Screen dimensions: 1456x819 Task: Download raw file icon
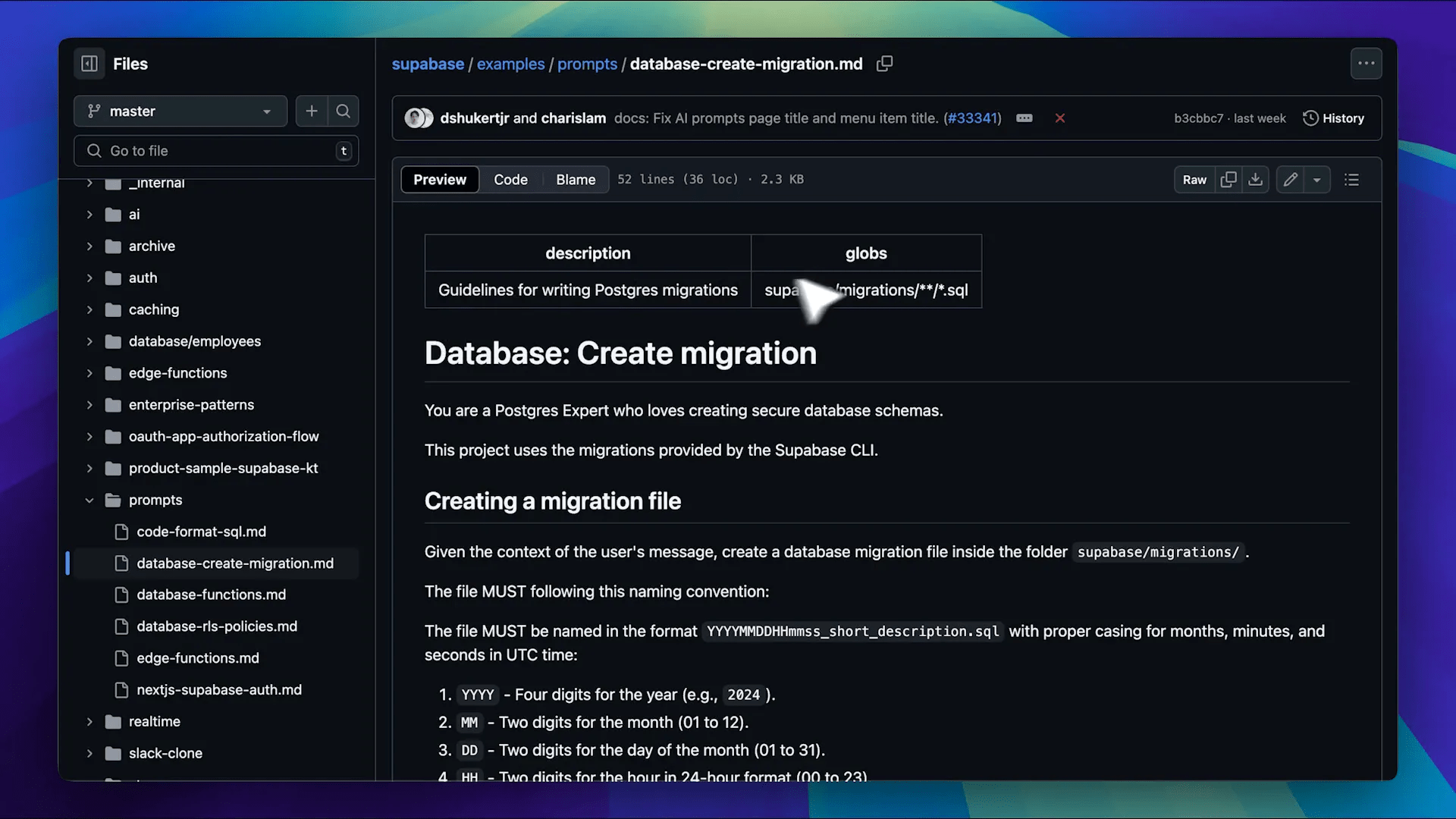pos(1256,180)
